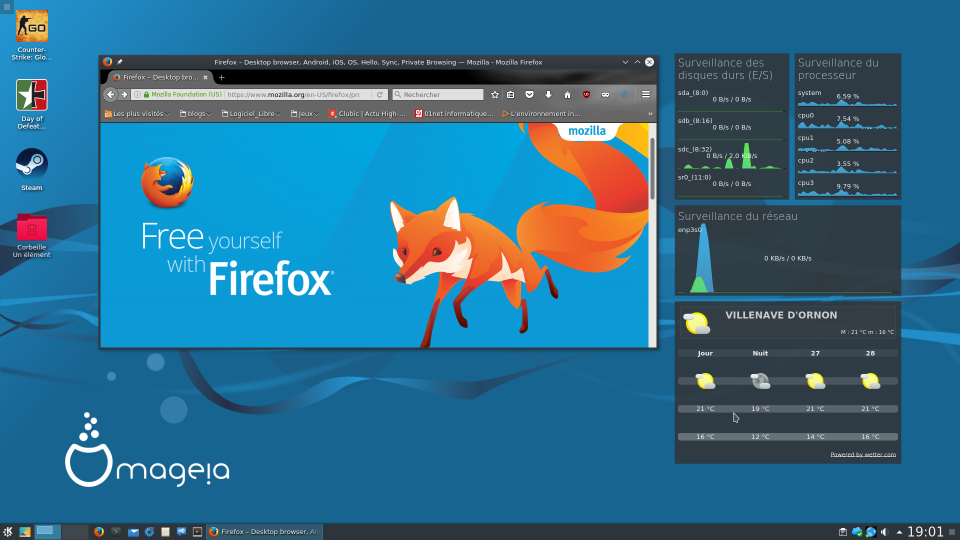Open mail client icon in taskbar
The width and height of the screenshot is (960, 540).
tap(133, 531)
